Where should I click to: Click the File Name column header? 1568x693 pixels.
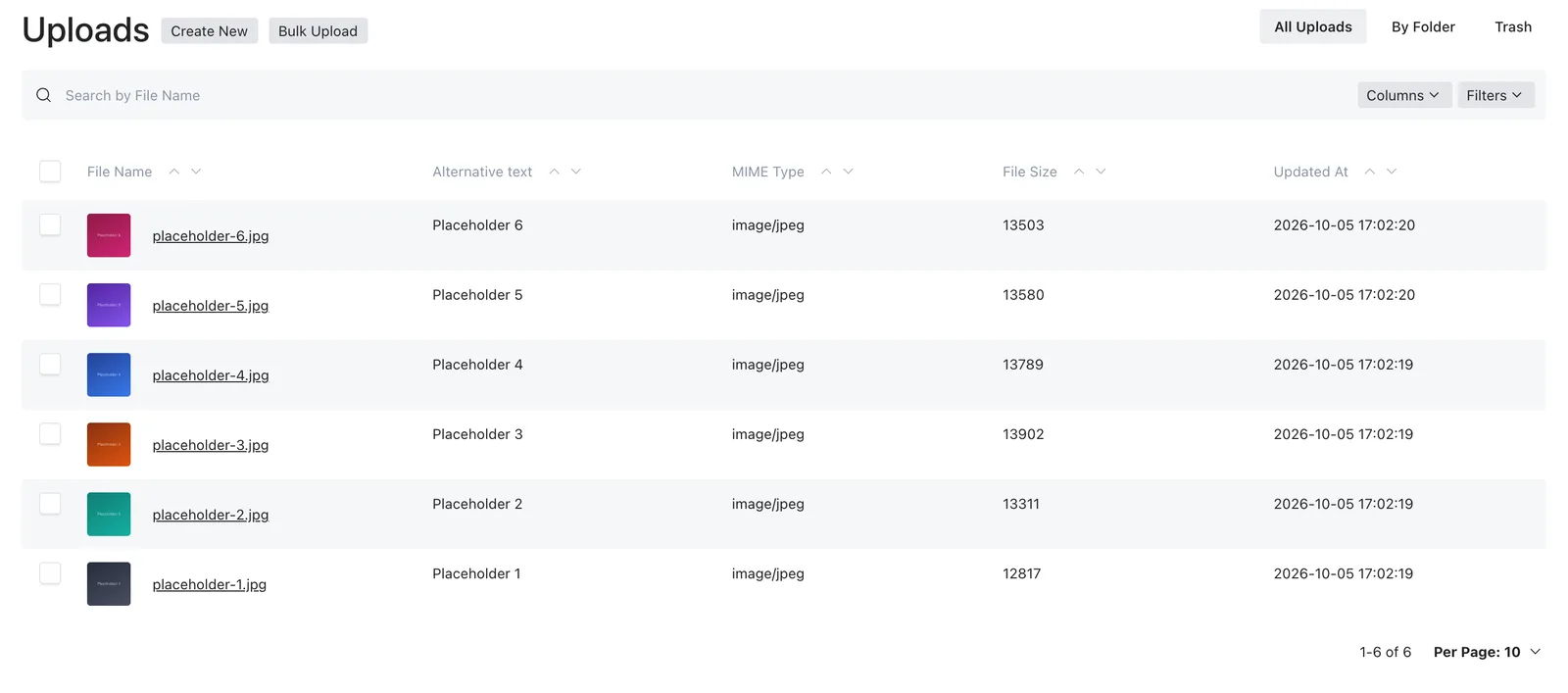pos(120,172)
